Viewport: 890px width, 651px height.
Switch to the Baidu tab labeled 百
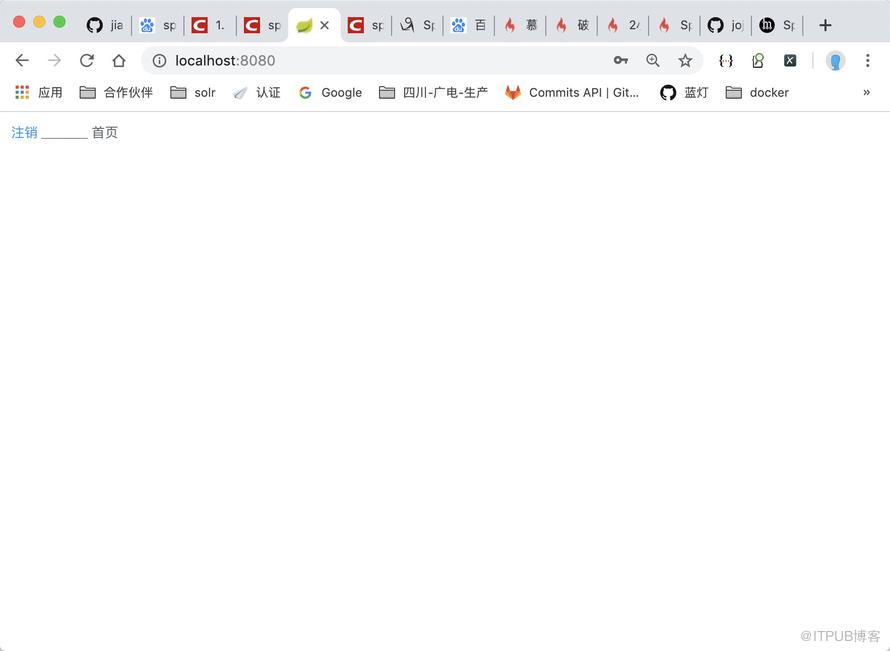click(469, 25)
